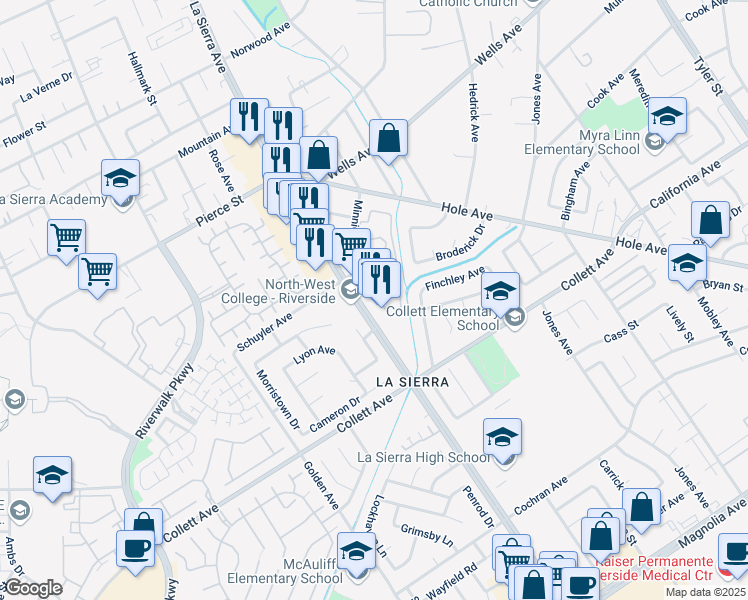Image resolution: width=748 pixels, height=600 pixels.
Task: Select the school marker above Bryan St
Action: [687, 263]
